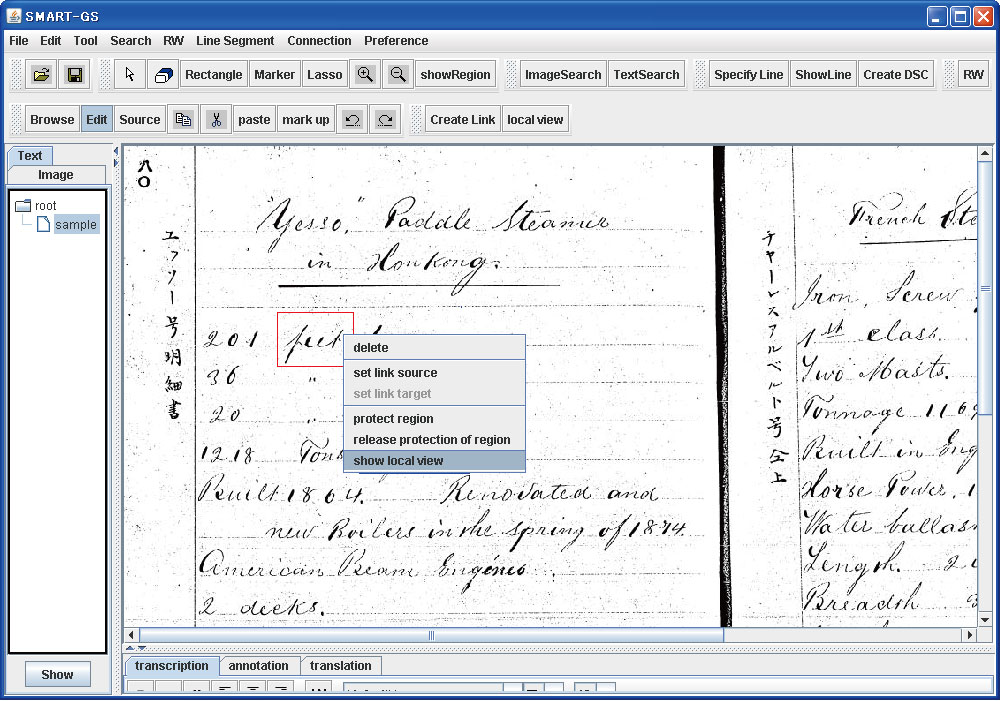1000x701 pixels.
Task: Click the horizontal scrollbar thumb
Action: [431, 635]
